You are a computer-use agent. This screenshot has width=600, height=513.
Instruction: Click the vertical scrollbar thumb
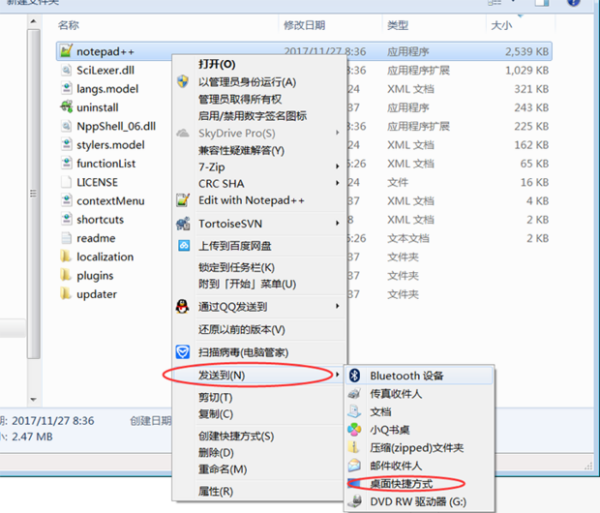click(34, 194)
